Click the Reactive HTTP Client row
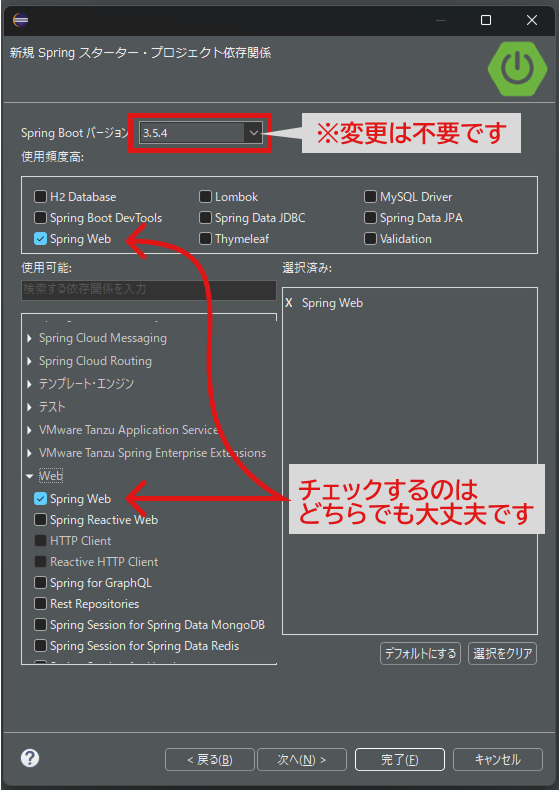Screen dimensions: 559x790 (96, 562)
